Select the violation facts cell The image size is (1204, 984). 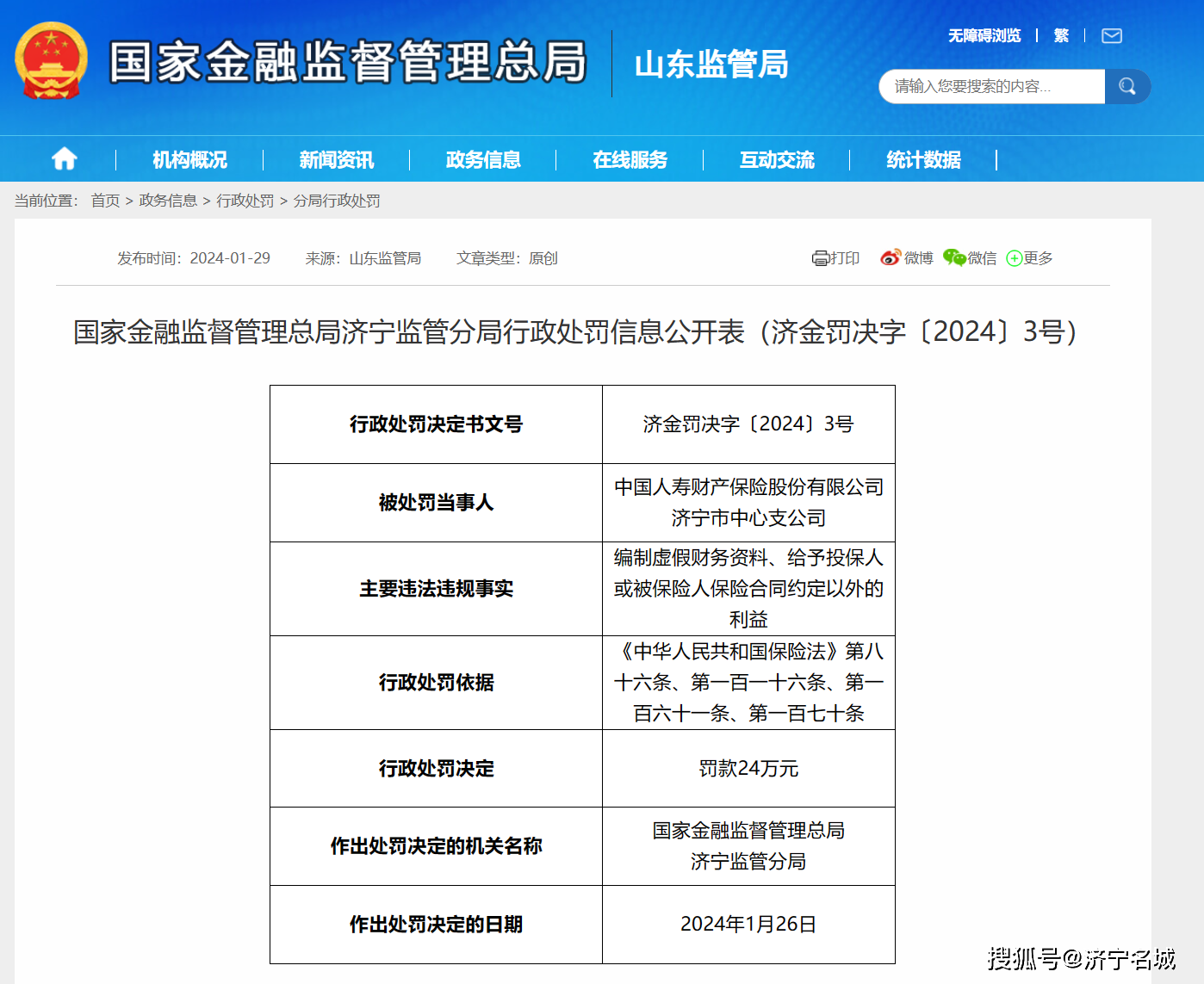[x=748, y=589]
